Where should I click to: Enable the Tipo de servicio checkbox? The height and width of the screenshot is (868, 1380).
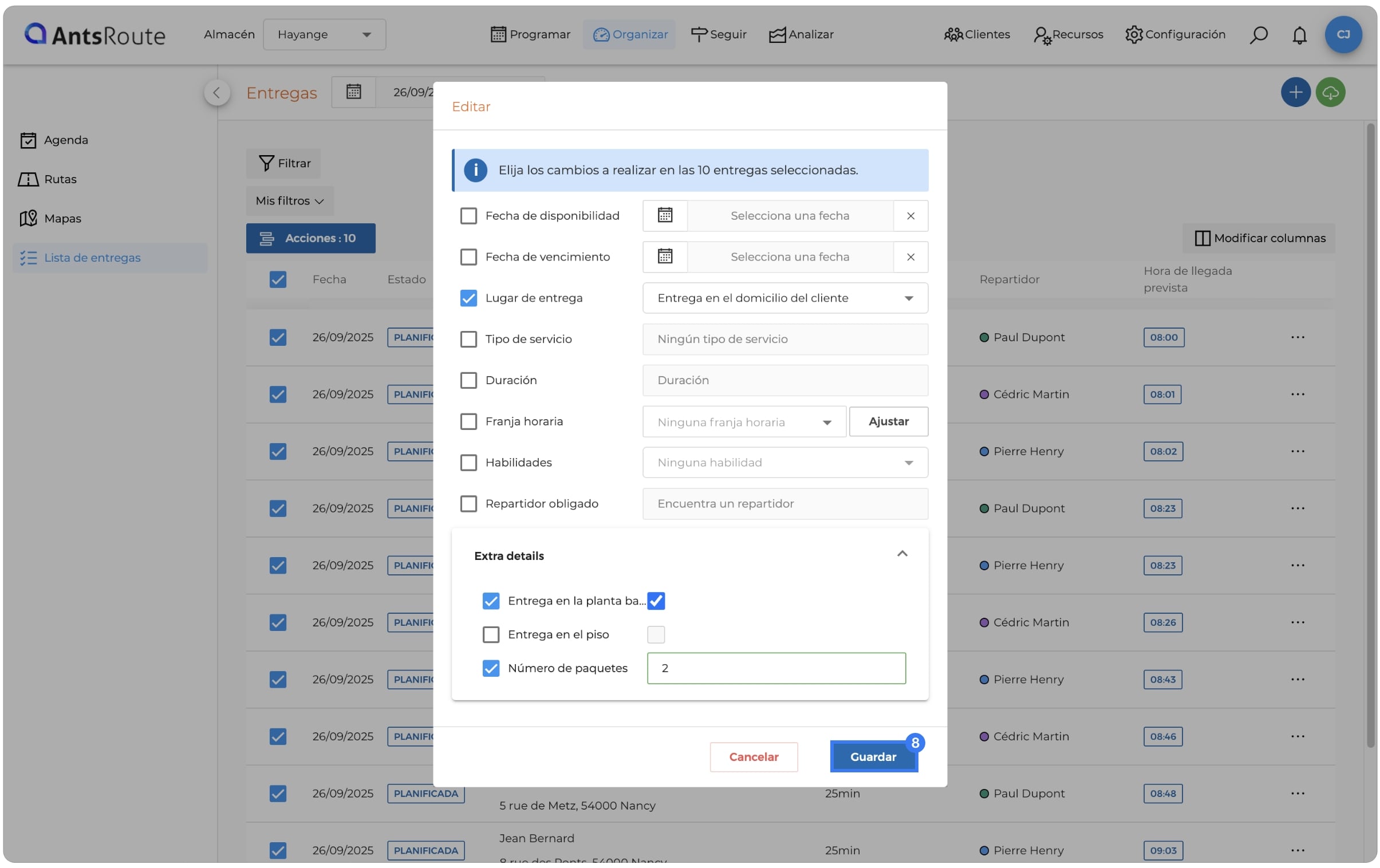pyautogui.click(x=468, y=339)
